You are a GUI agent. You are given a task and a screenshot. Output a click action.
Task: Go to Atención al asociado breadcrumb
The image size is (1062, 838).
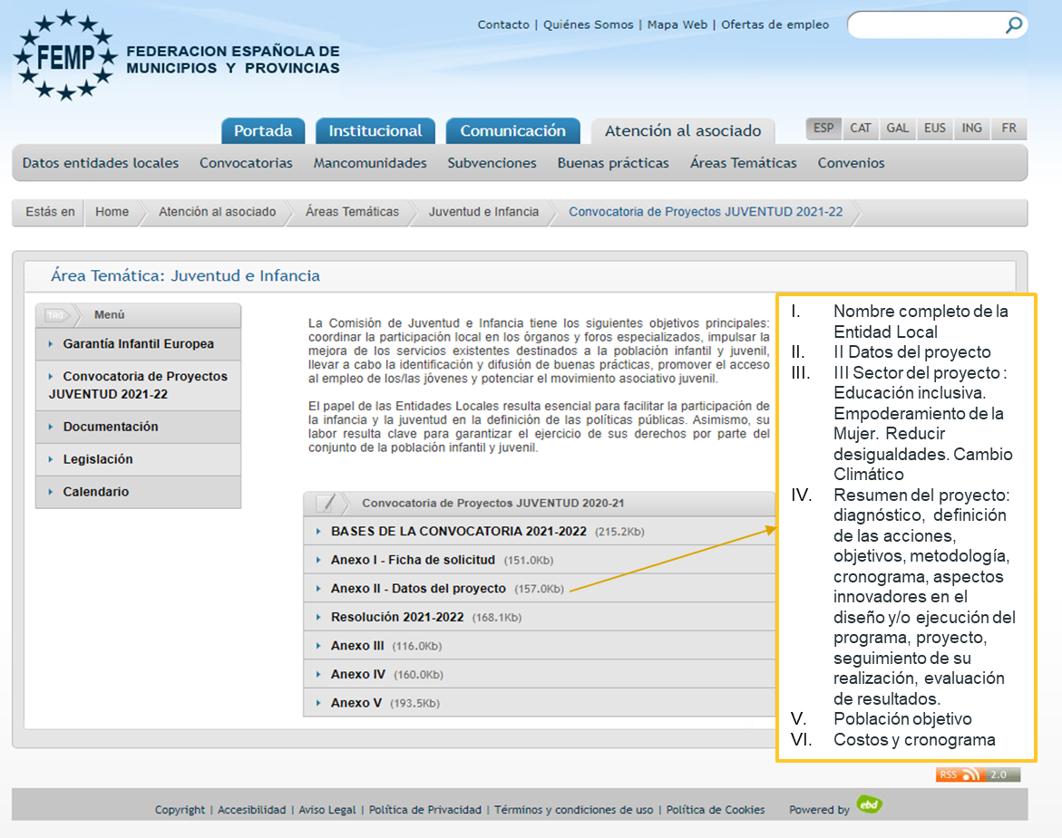click(217, 212)
